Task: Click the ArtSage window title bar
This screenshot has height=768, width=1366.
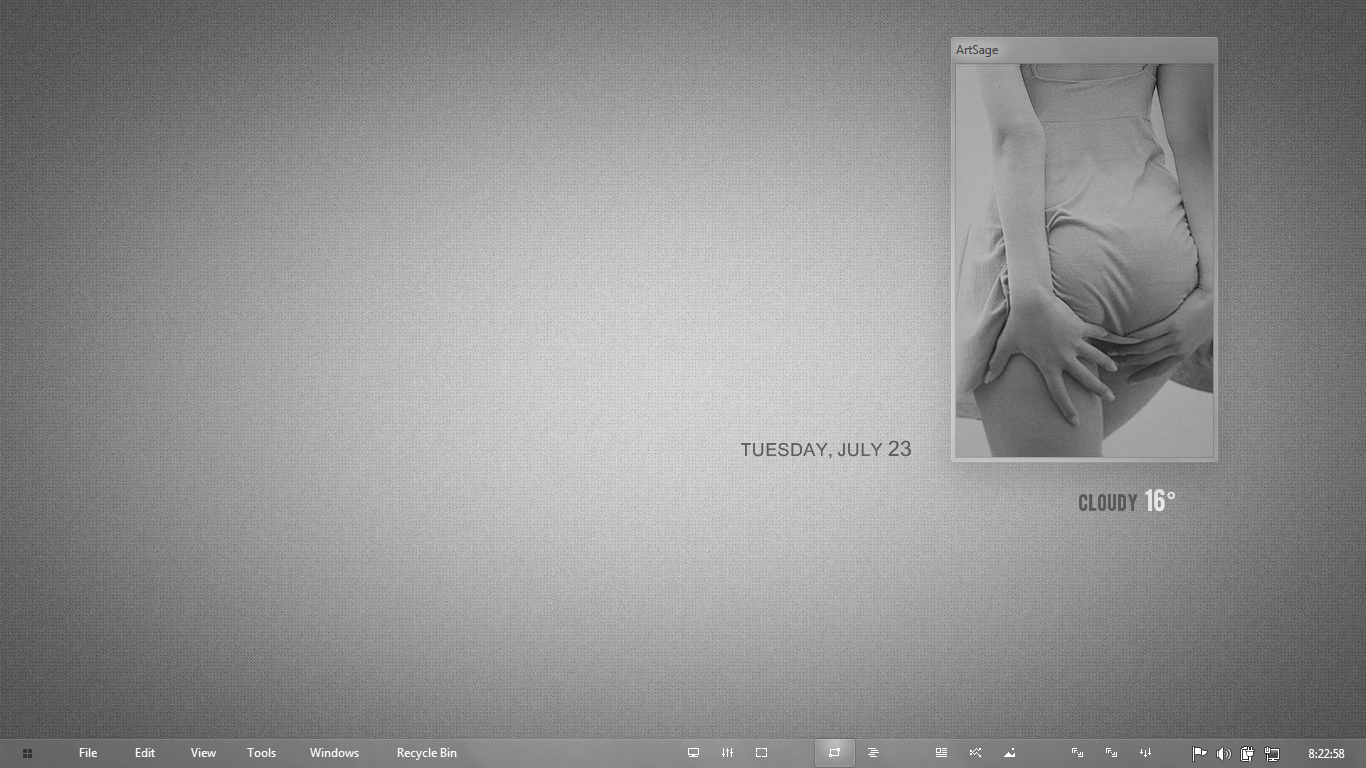Action: 1084,50
